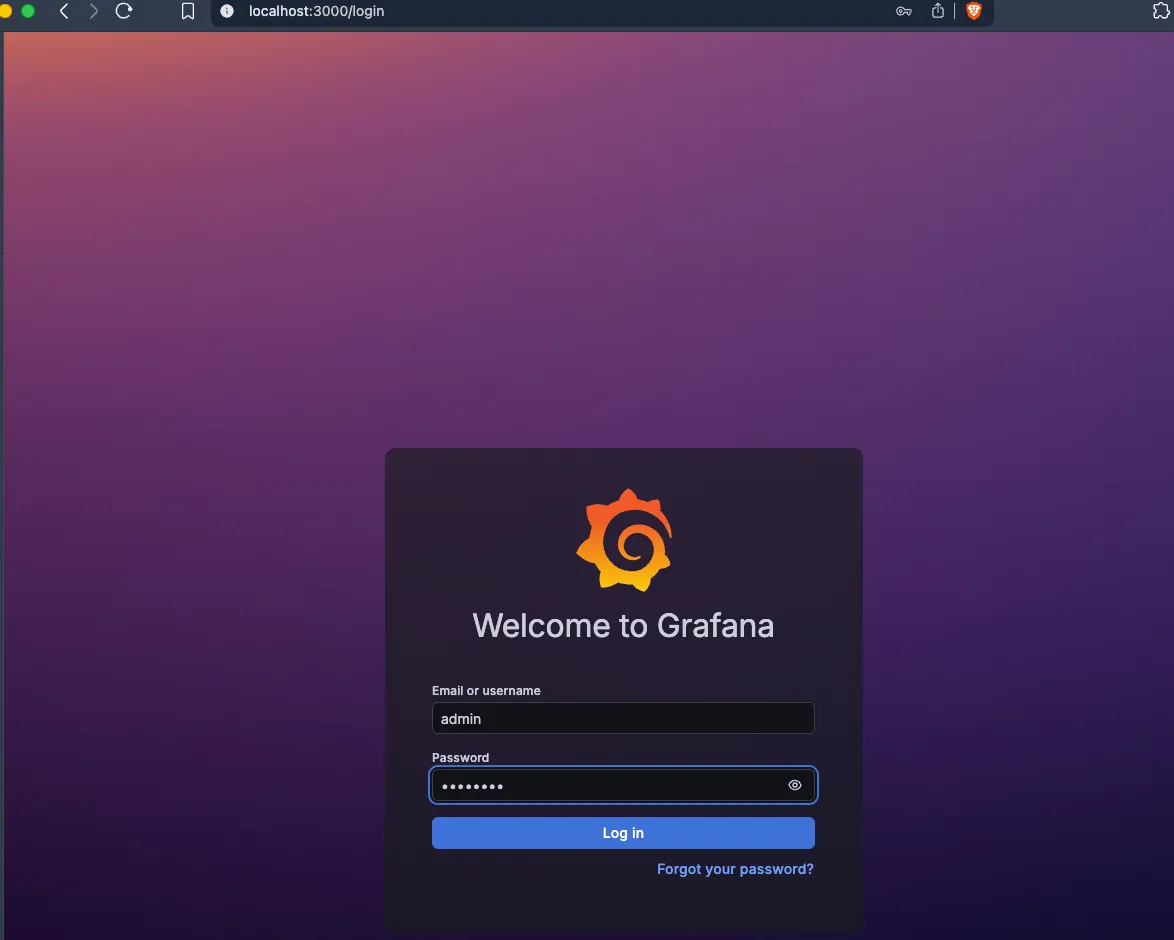Click the Password field label

pyautogui.click(x=460, y=757)
